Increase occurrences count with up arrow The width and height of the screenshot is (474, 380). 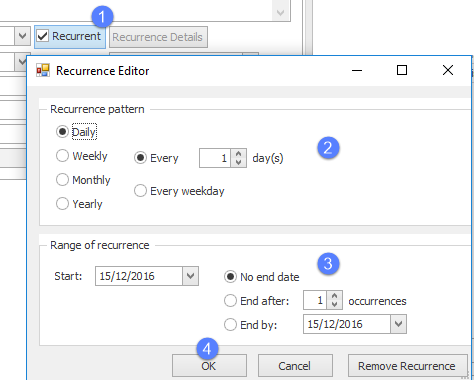[x=334, y=296]
